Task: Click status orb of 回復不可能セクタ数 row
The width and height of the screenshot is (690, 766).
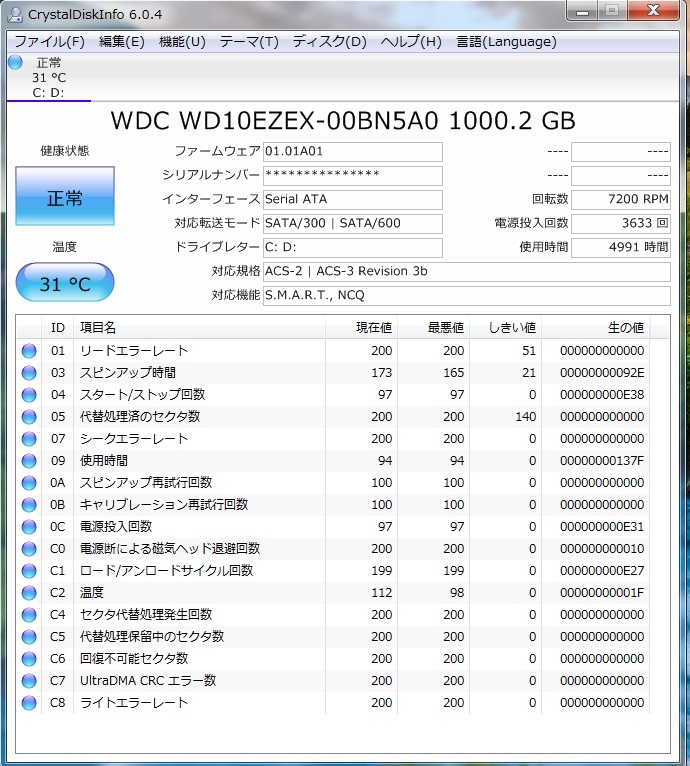Action: 29,659
